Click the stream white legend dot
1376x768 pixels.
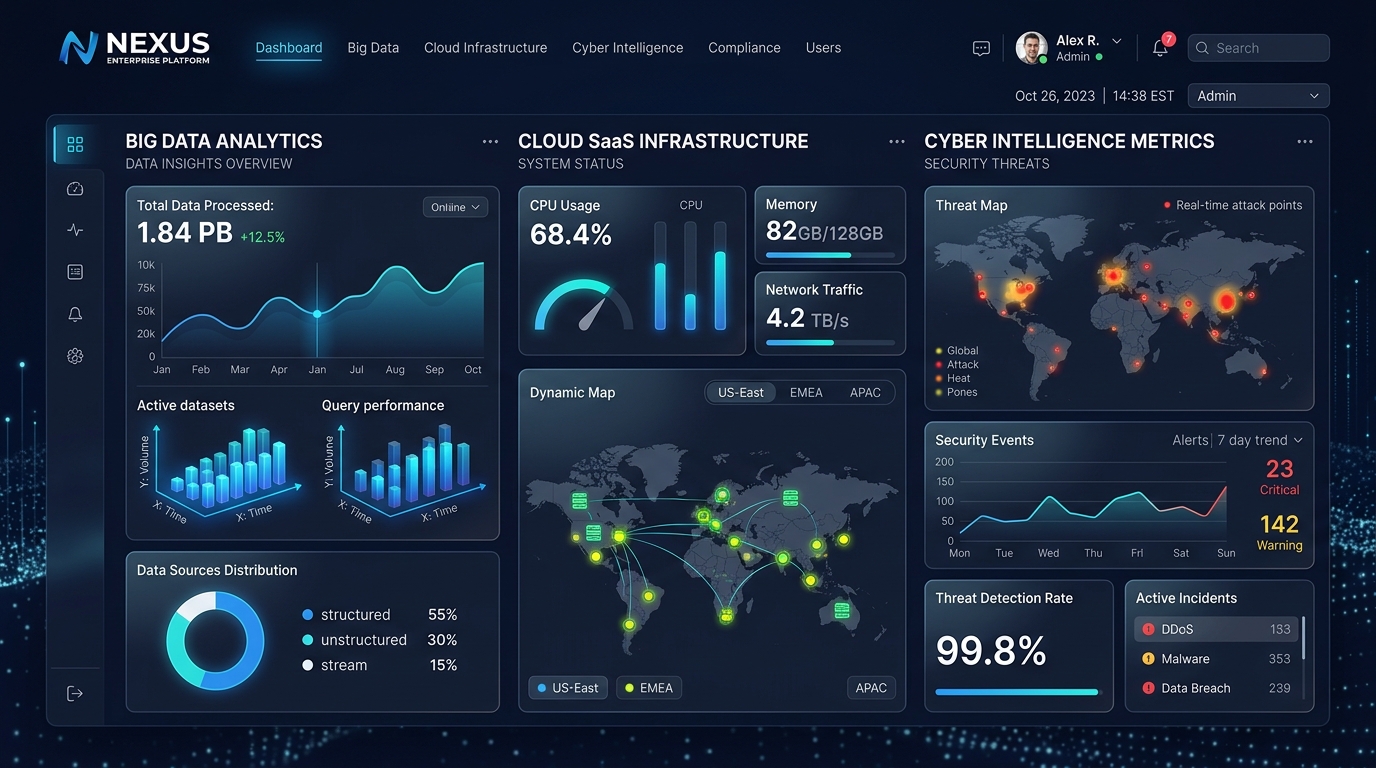click(308, 665)
